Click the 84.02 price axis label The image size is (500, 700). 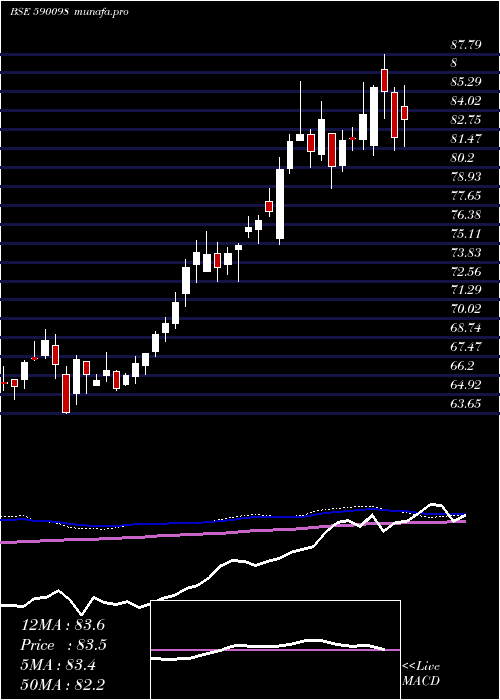coord(467,101)
